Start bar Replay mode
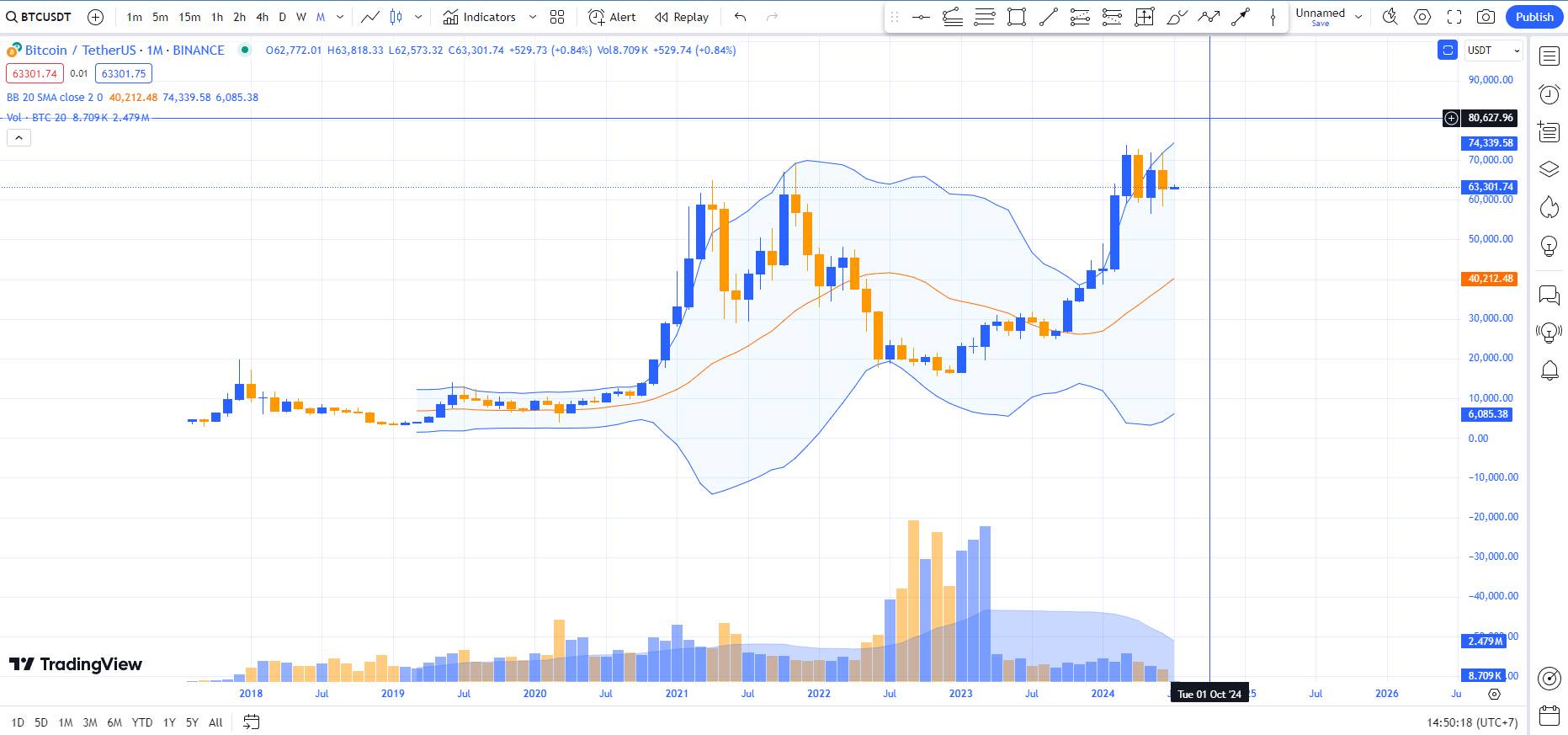1568x735 pixels. pos(682,17)
